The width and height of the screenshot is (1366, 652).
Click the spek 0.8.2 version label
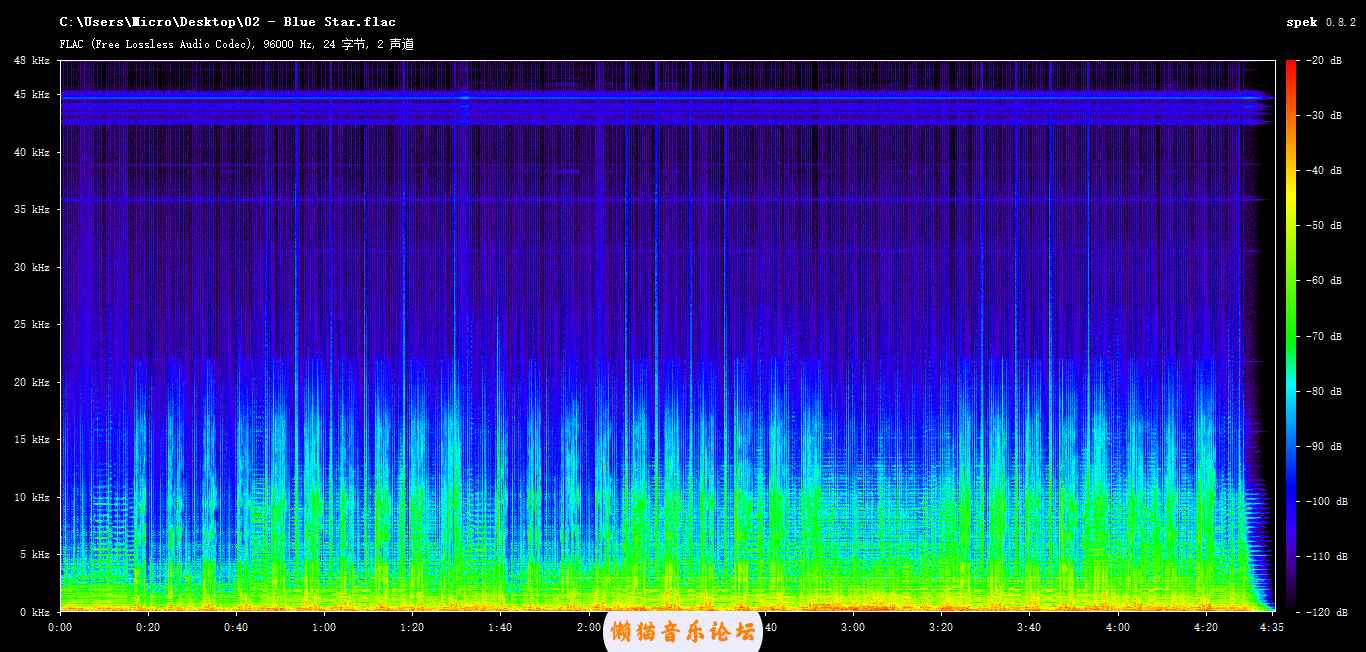[x=1321, y=22]
